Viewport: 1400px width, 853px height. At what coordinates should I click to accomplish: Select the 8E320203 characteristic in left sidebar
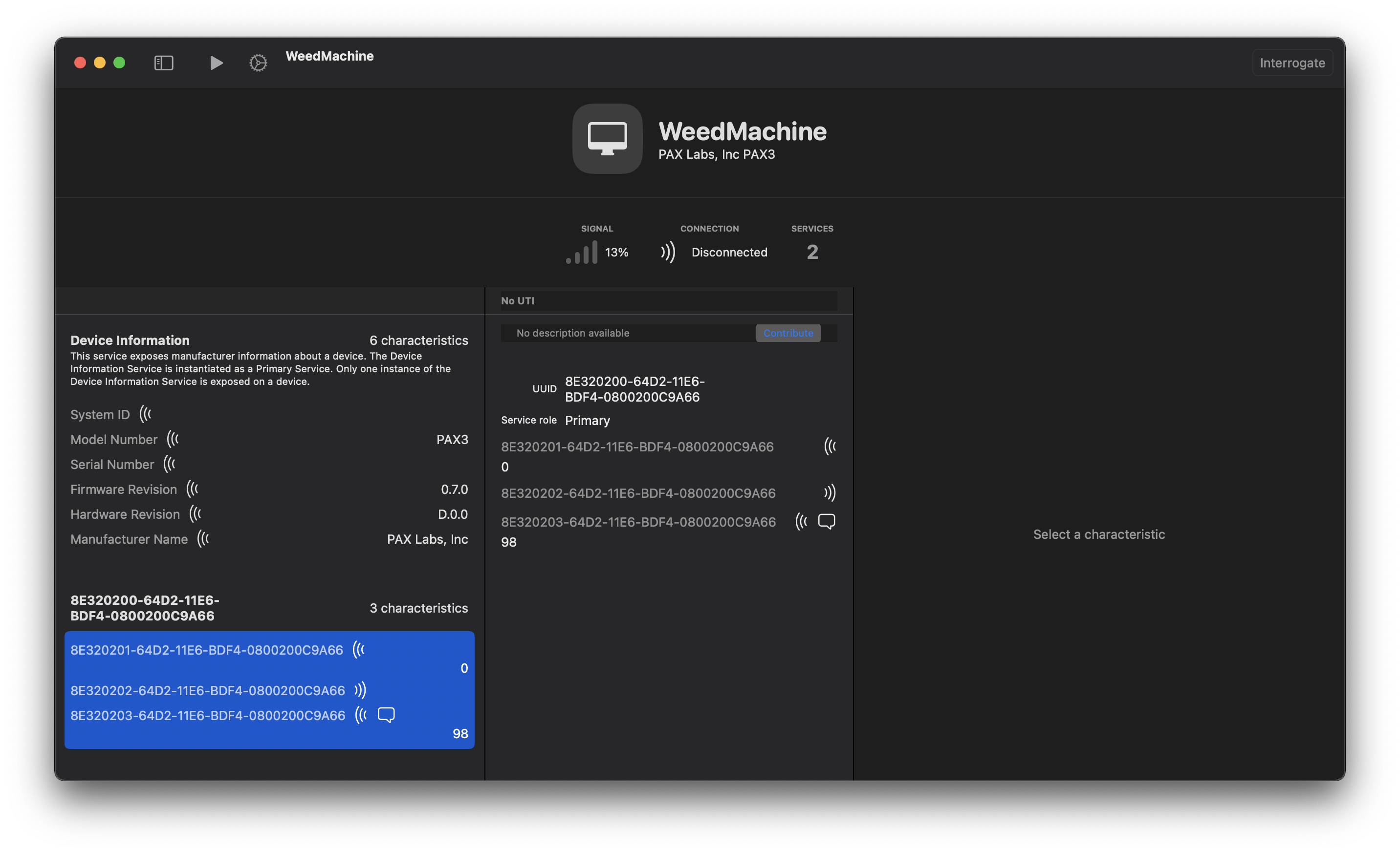pyautogui.click(x=207, y=715)
